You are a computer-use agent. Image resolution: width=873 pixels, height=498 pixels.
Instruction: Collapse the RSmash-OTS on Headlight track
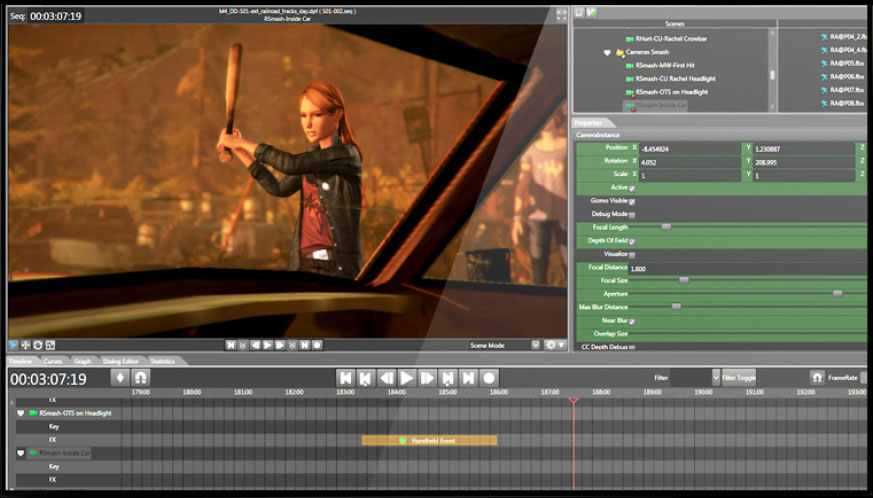click(x=20, y=412)
